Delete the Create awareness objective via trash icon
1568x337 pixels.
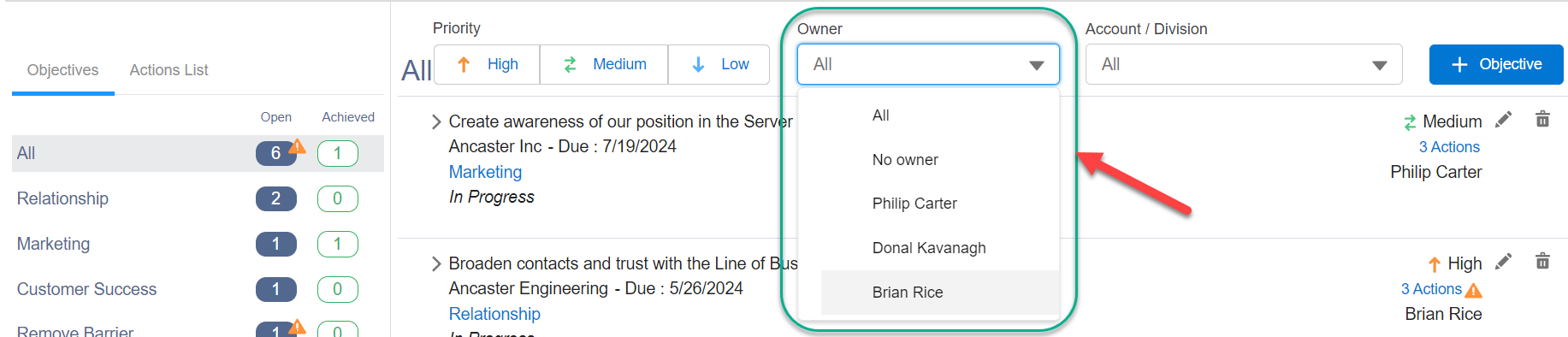pos(1542,119)
